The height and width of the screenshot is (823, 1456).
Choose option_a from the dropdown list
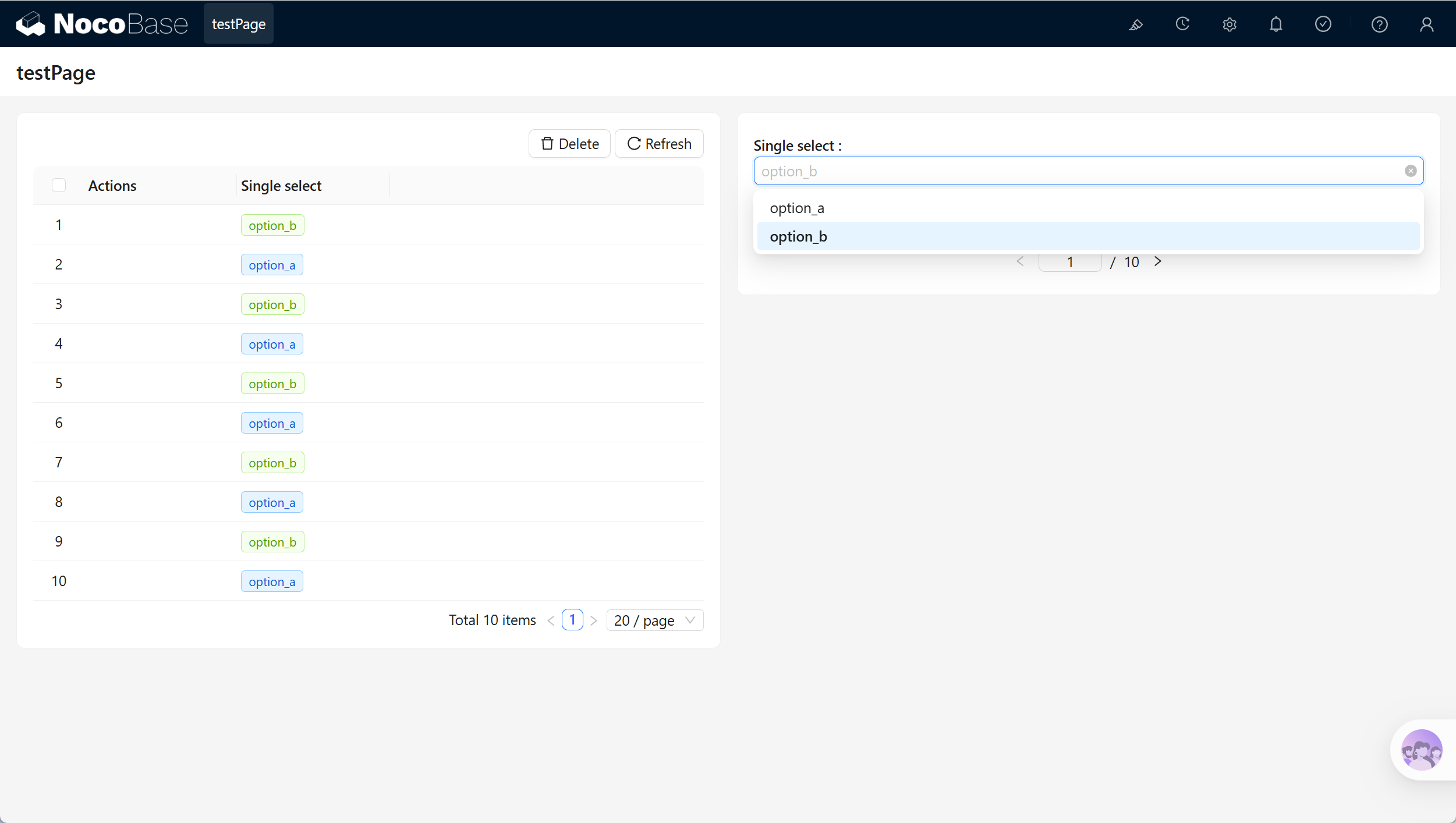(x=1088, y=208)
